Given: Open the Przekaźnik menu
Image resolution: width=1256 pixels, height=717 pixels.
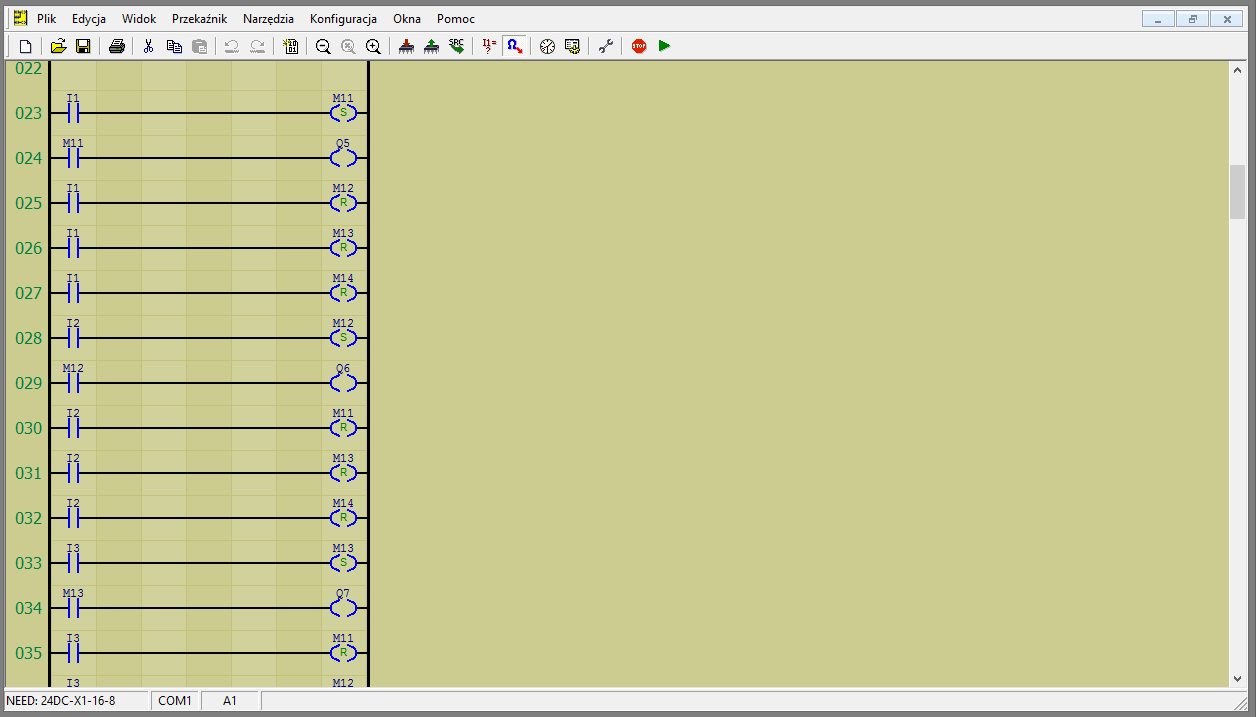Looking at the screenshot, I should [199, 19].
